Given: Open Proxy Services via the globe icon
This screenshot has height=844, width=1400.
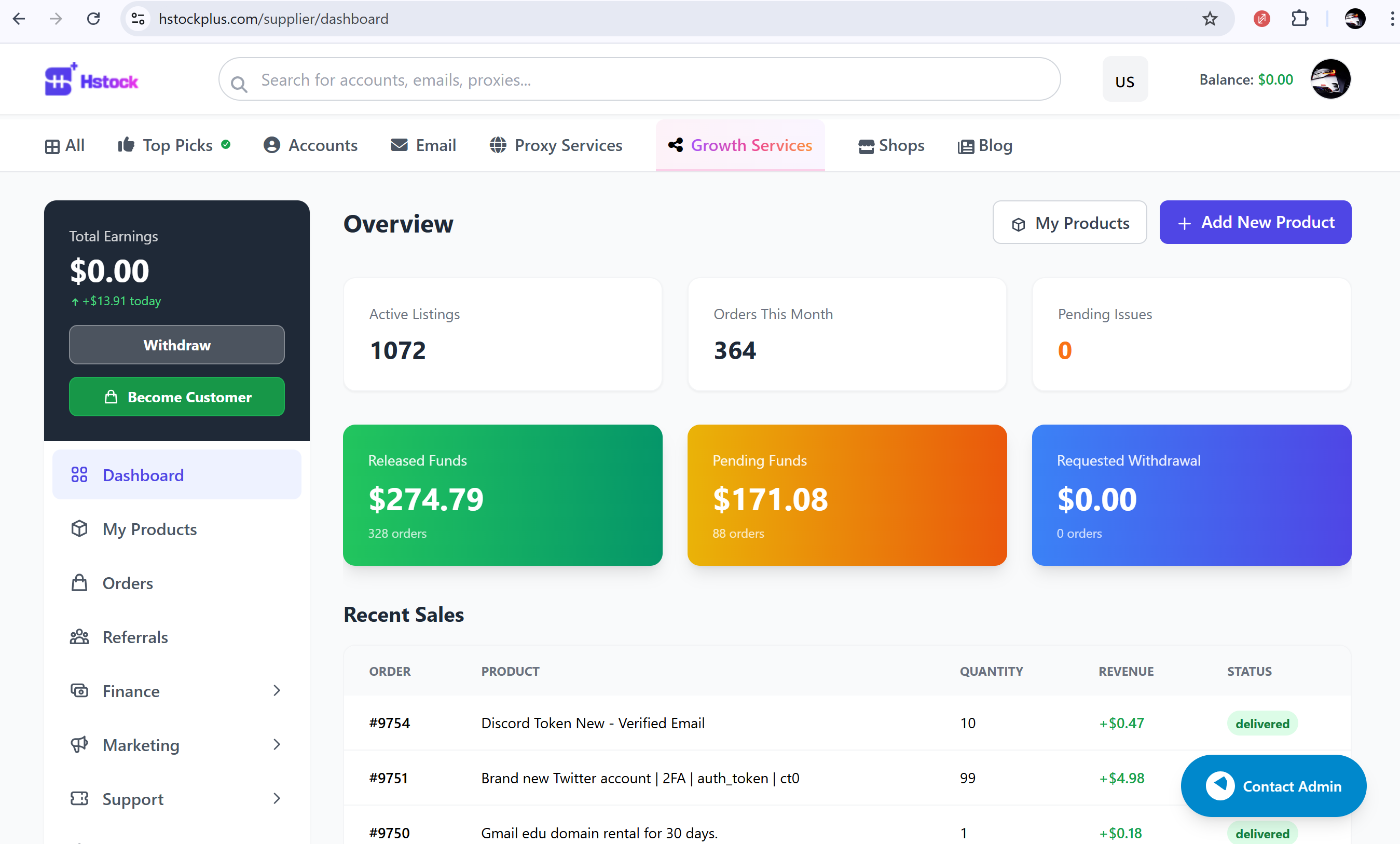Looking at the screenshot, I should 498,145.
